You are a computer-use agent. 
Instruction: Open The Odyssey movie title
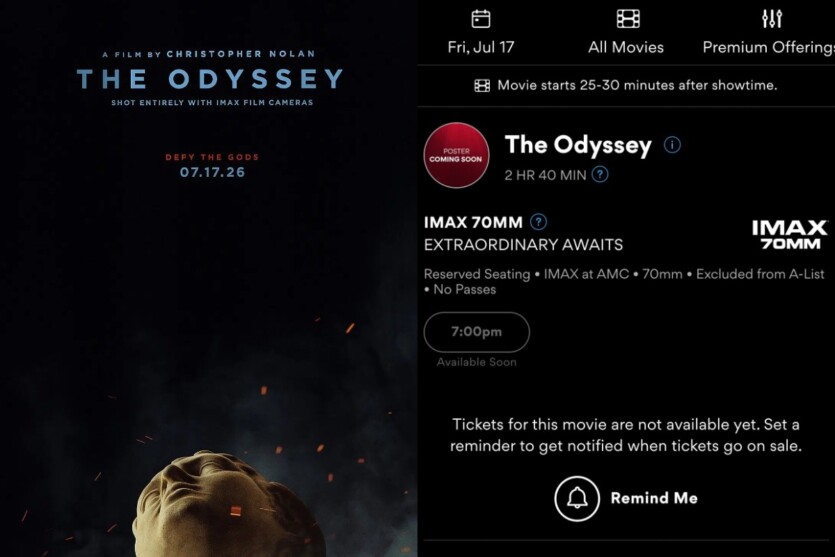point(578,145)
